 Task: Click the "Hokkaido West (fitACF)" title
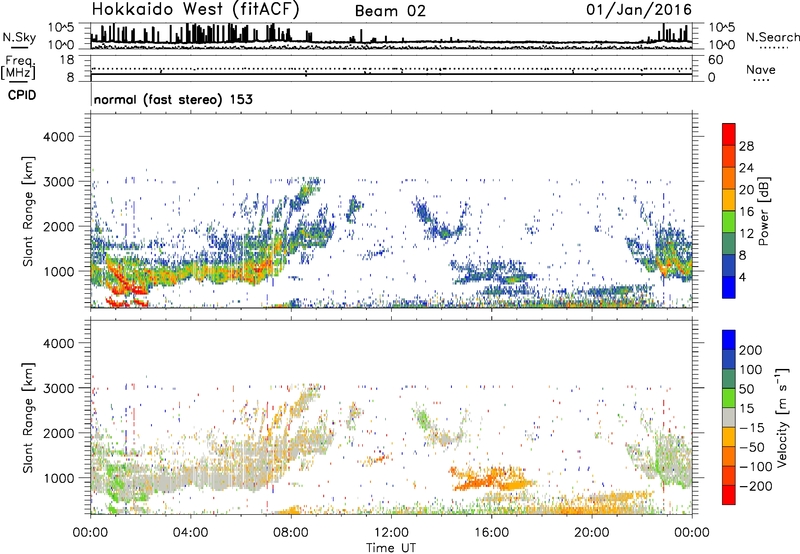[195, 9]
